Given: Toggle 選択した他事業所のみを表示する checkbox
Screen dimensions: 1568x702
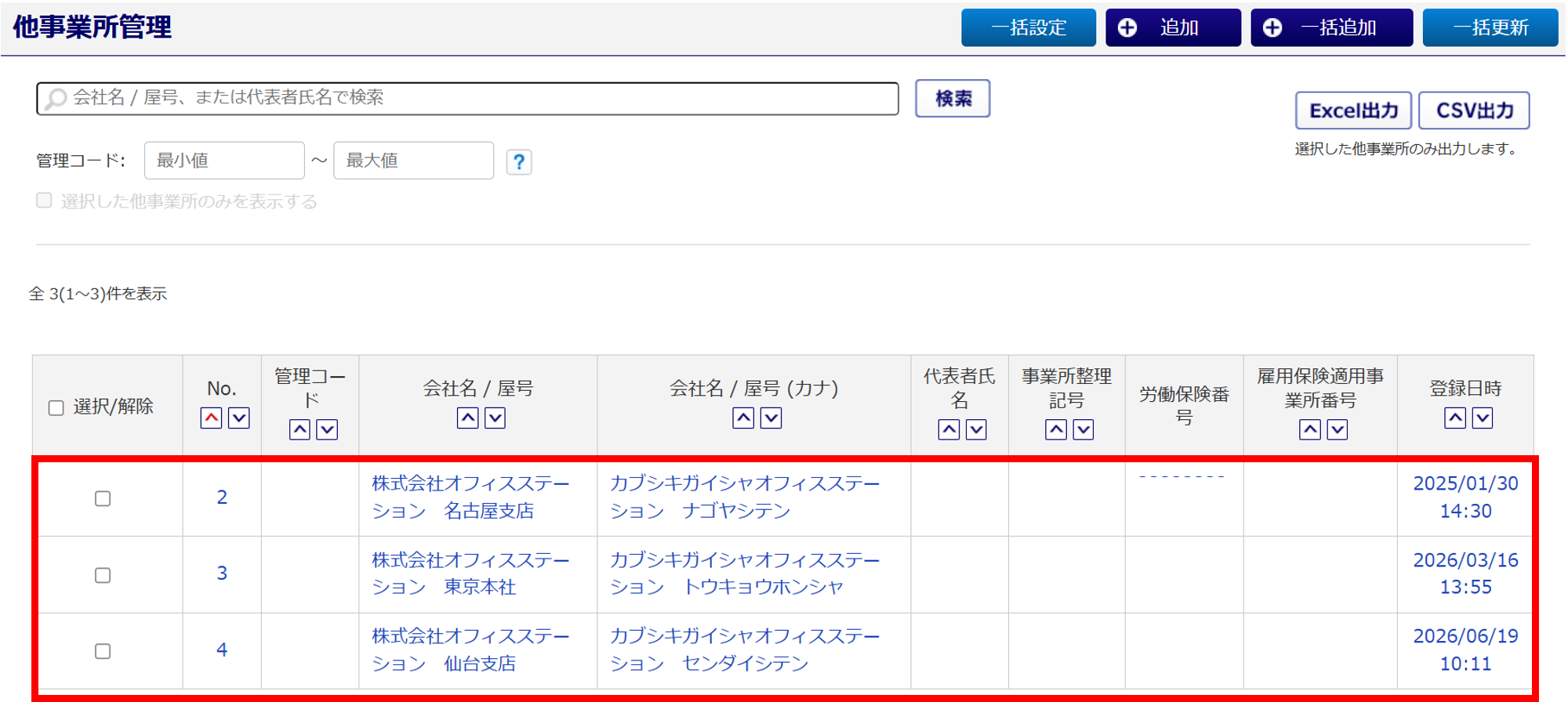Looking at the screenshot, I should coord(45,201).
